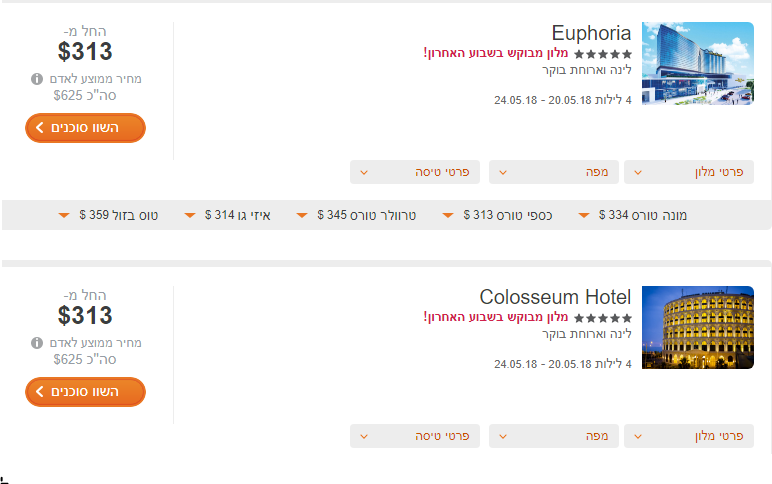Screen dimensions: 772x484
Task: Select טרוולר טורס $345 offer
Action: [x=356, y=215]
